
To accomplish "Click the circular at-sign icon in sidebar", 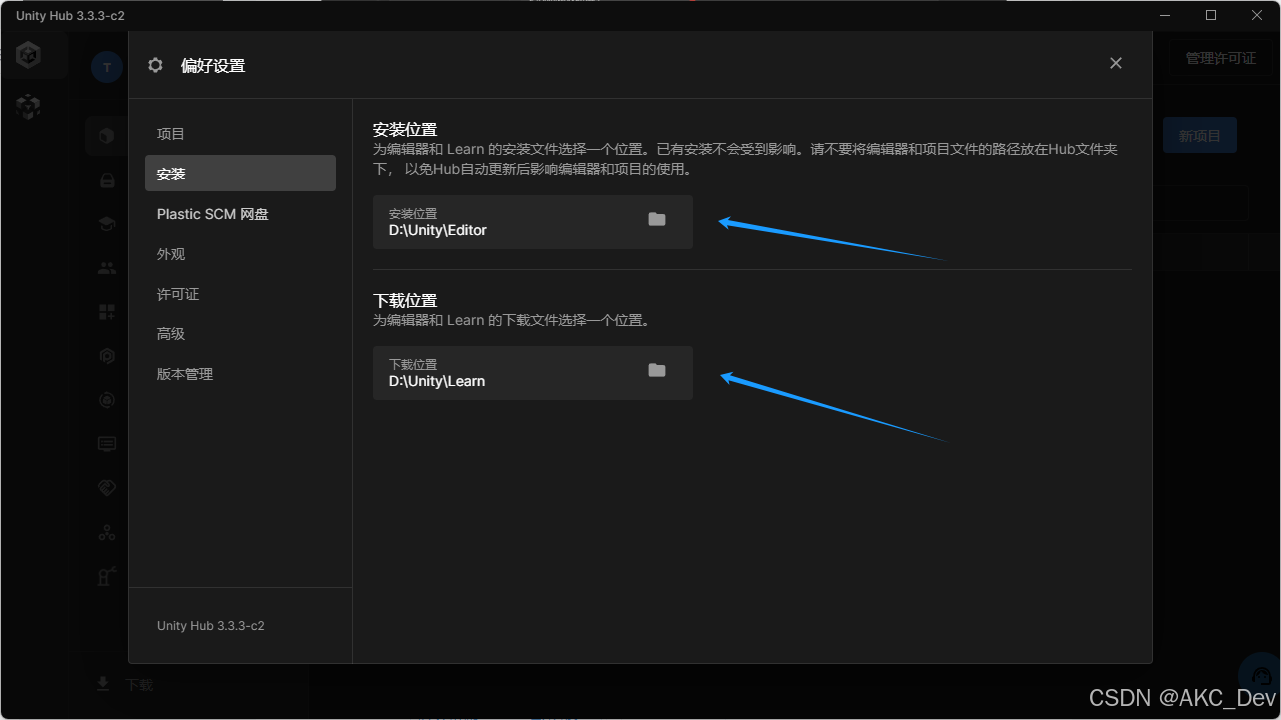I will click(107, 400).
